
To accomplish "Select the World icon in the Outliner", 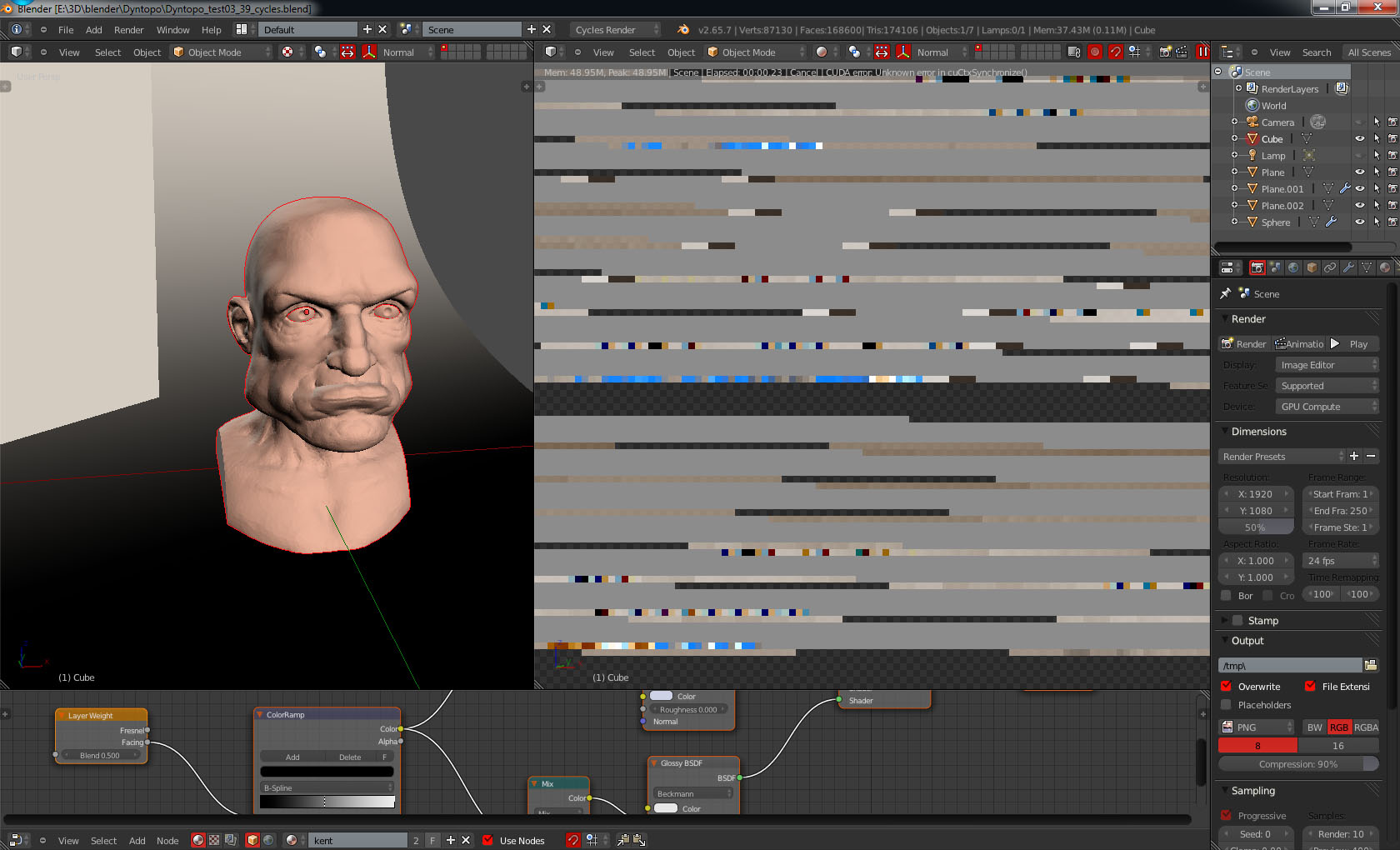I will point(1252,105).
